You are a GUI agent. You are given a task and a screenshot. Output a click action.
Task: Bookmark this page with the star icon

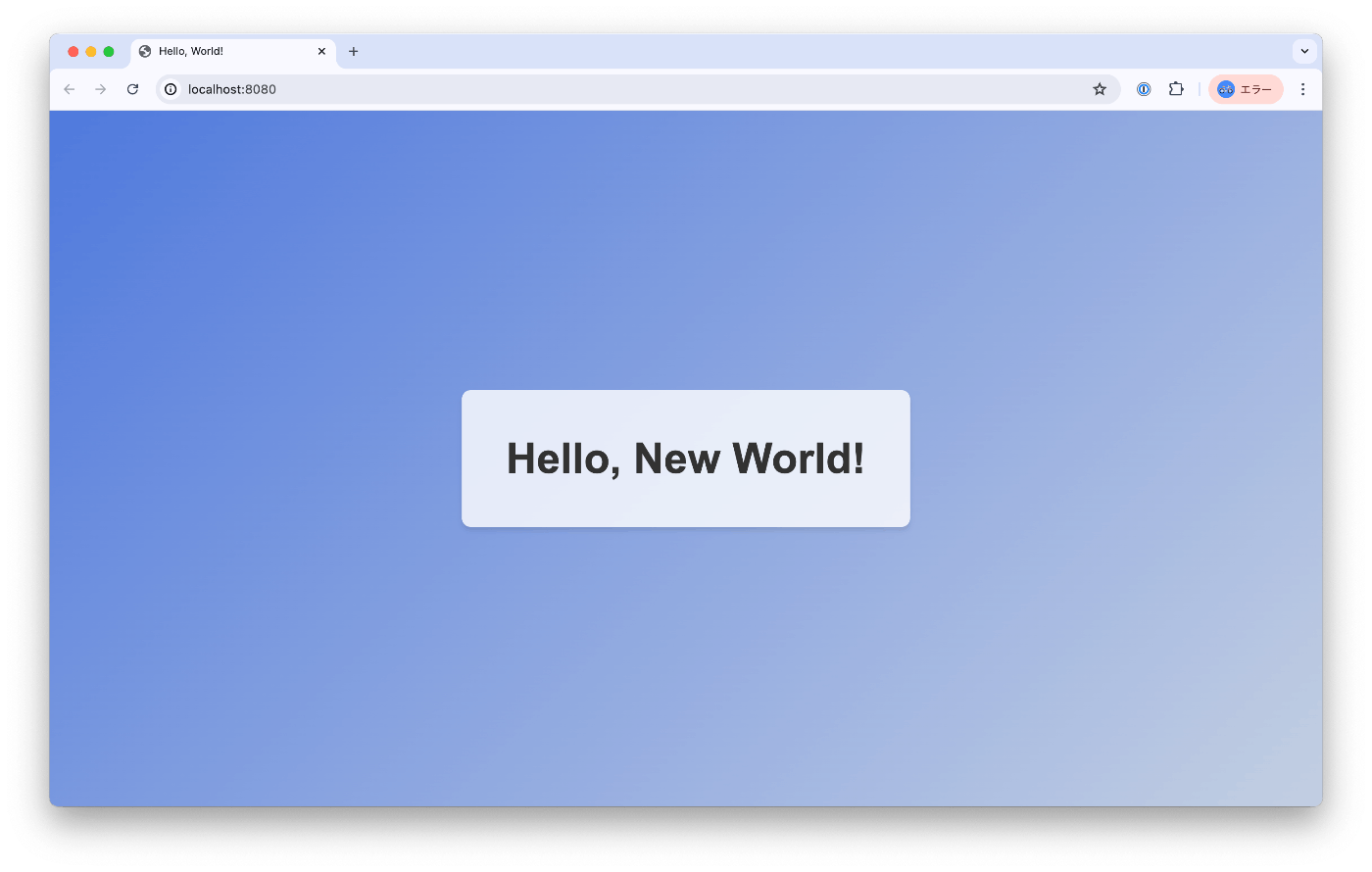click(x=1100, y=89)
